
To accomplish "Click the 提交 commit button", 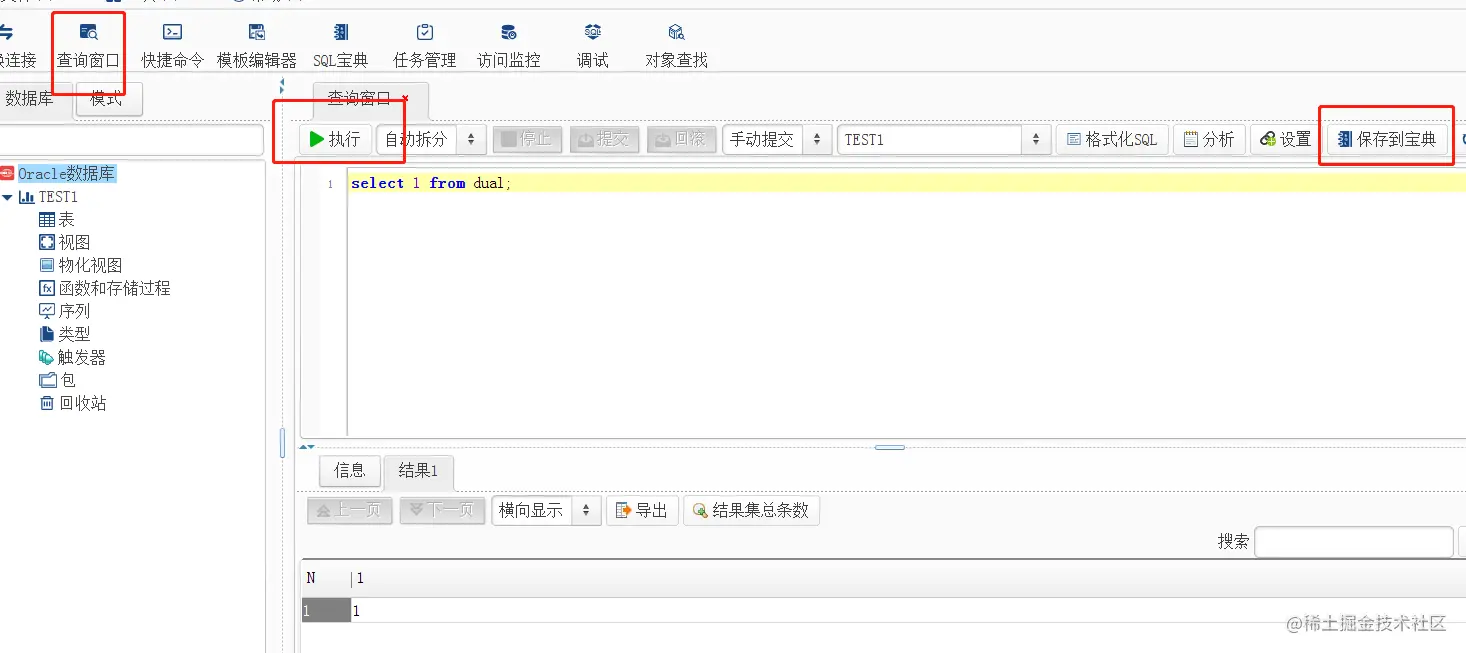I will (604, 139).
